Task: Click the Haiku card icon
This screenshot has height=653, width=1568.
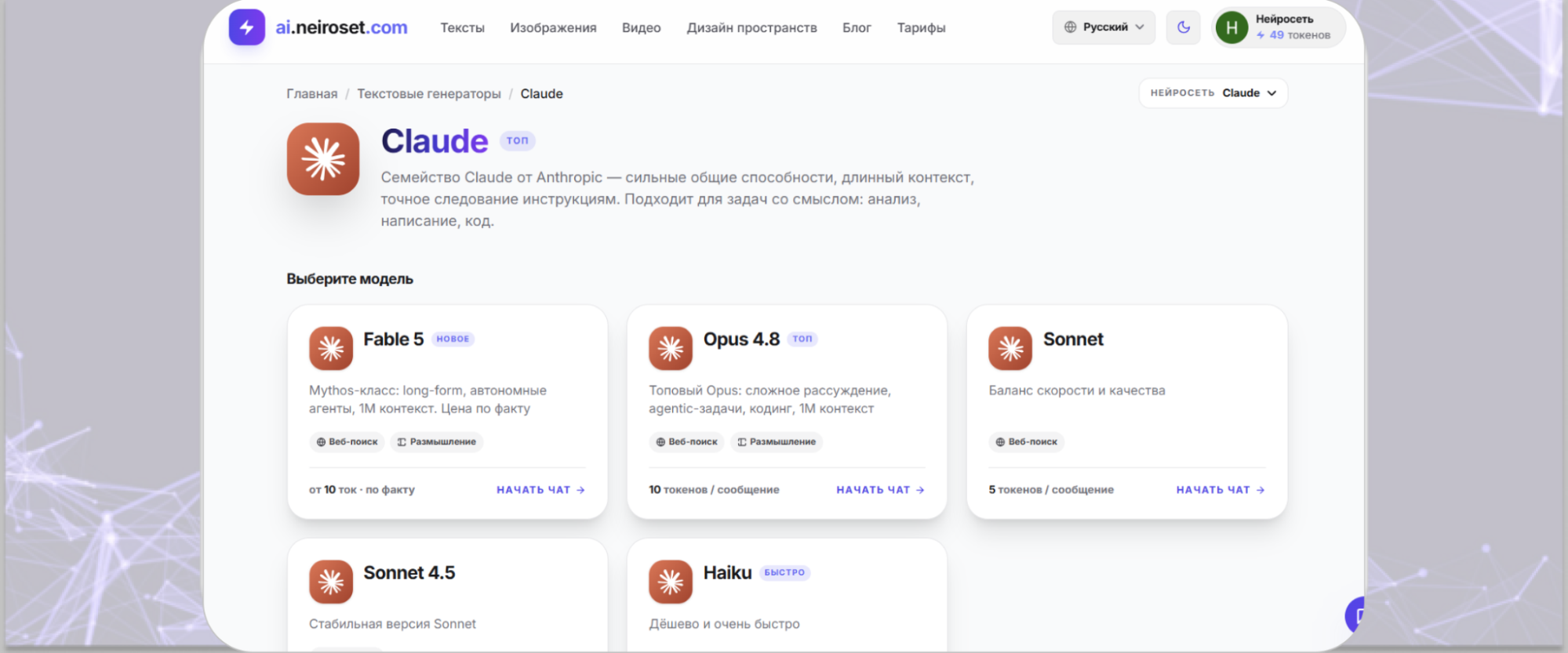Action: click(671, 582)
